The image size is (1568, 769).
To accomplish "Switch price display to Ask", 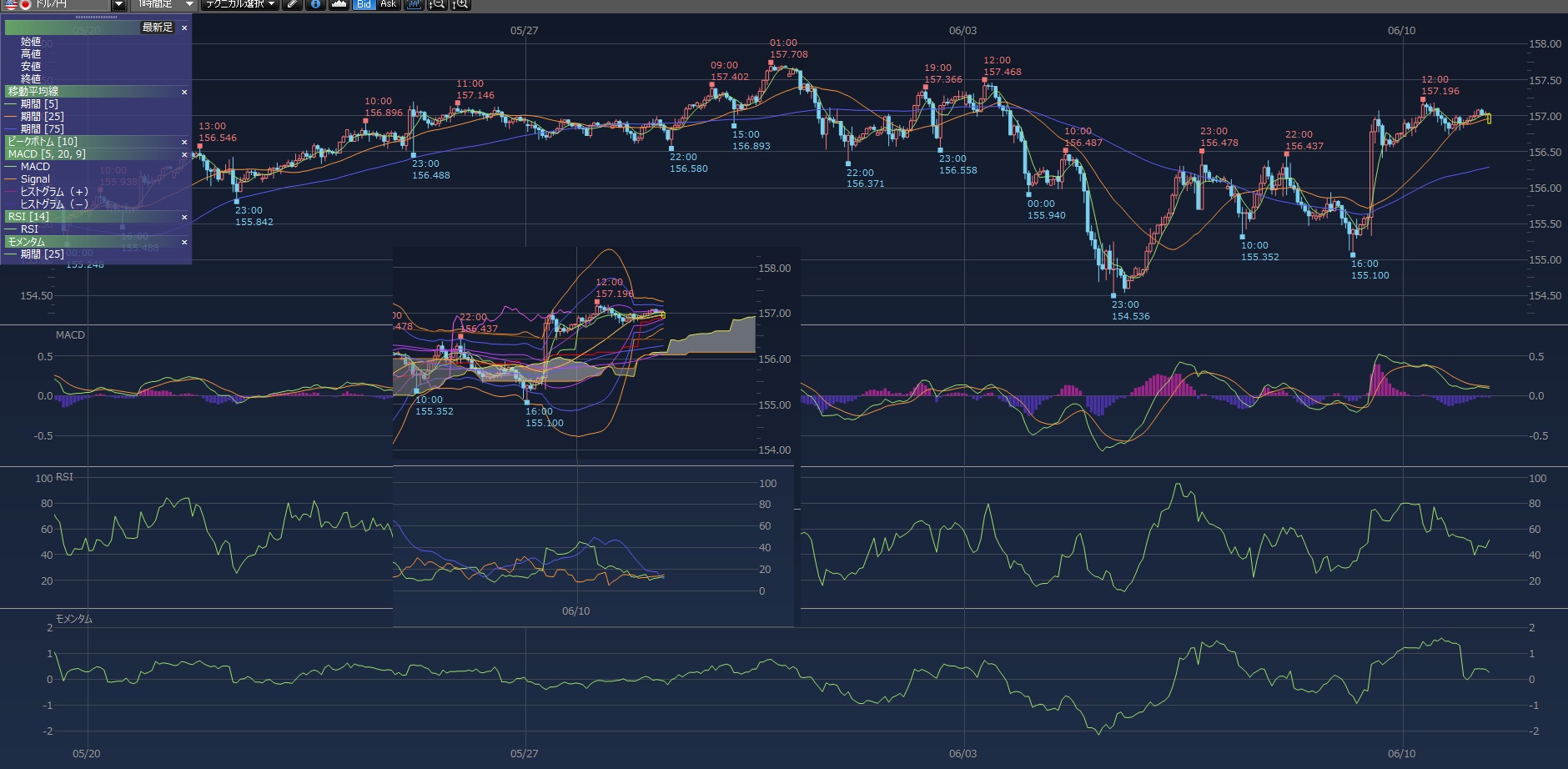I will pyautogui.click(x=388, y=4).
